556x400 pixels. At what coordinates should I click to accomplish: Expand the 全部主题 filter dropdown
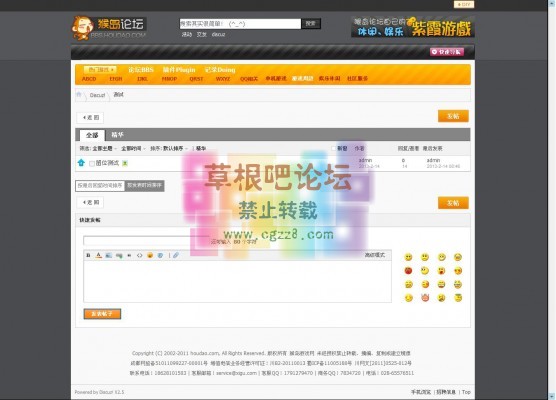pyautogui.click(x=105, y=148)
